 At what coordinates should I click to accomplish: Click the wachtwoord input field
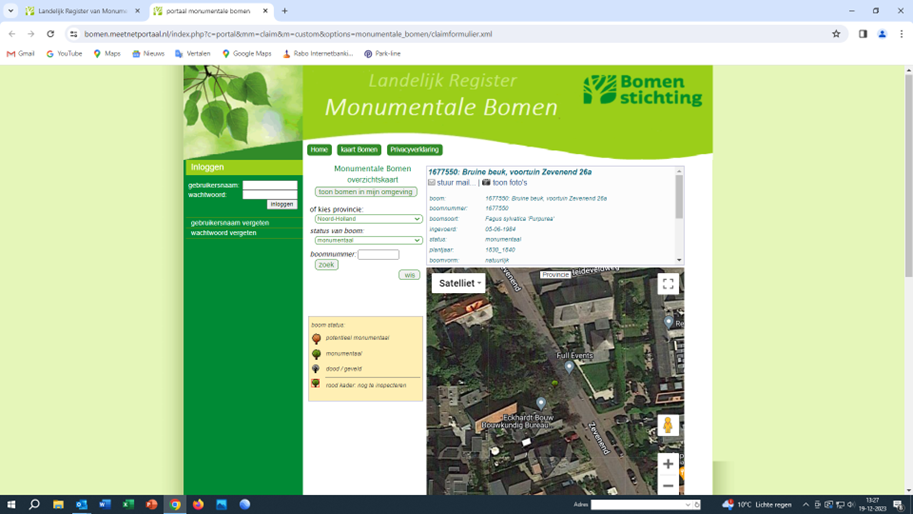tap(270, 194)
